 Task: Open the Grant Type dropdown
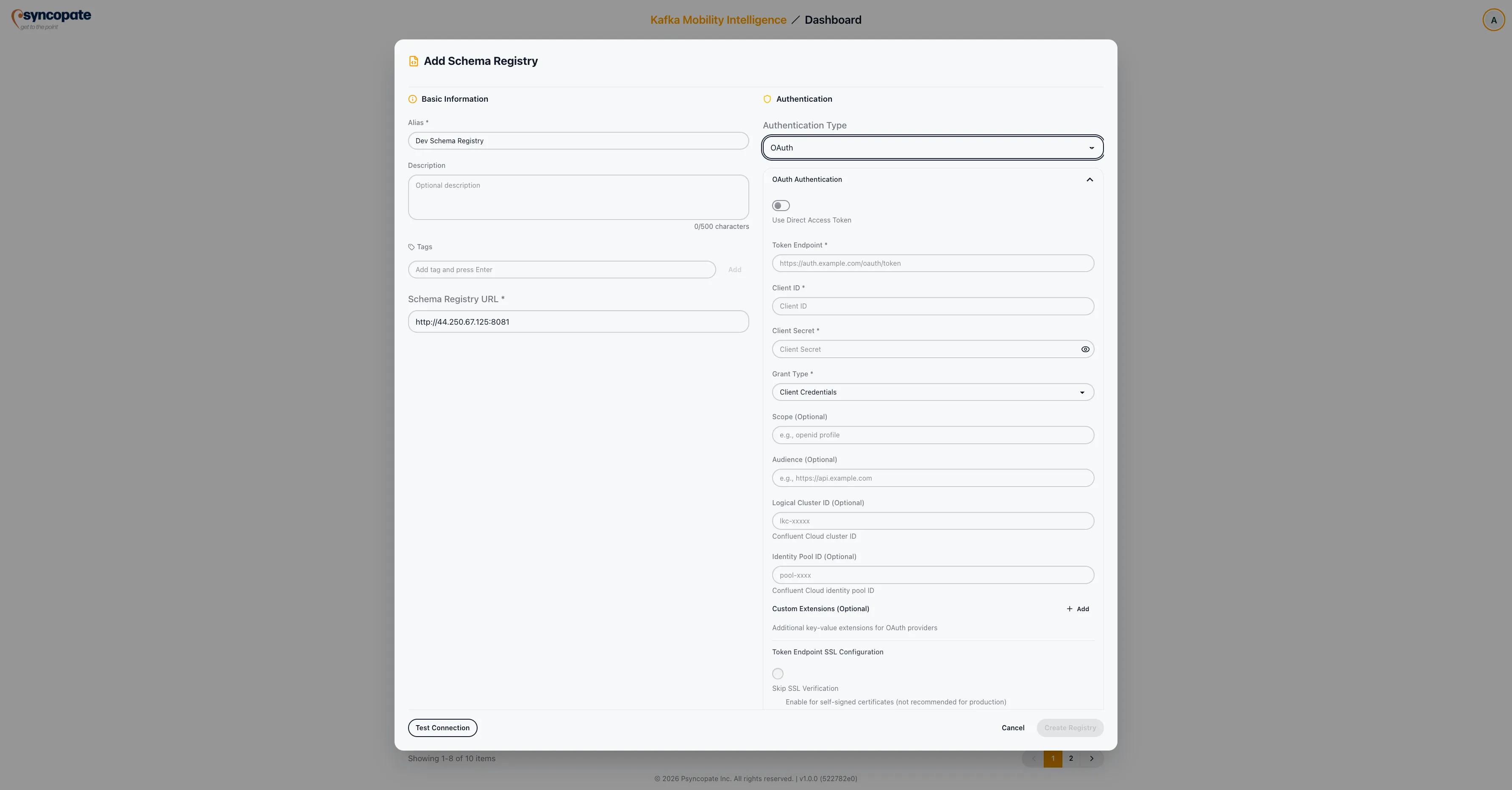tap(932, 392)
